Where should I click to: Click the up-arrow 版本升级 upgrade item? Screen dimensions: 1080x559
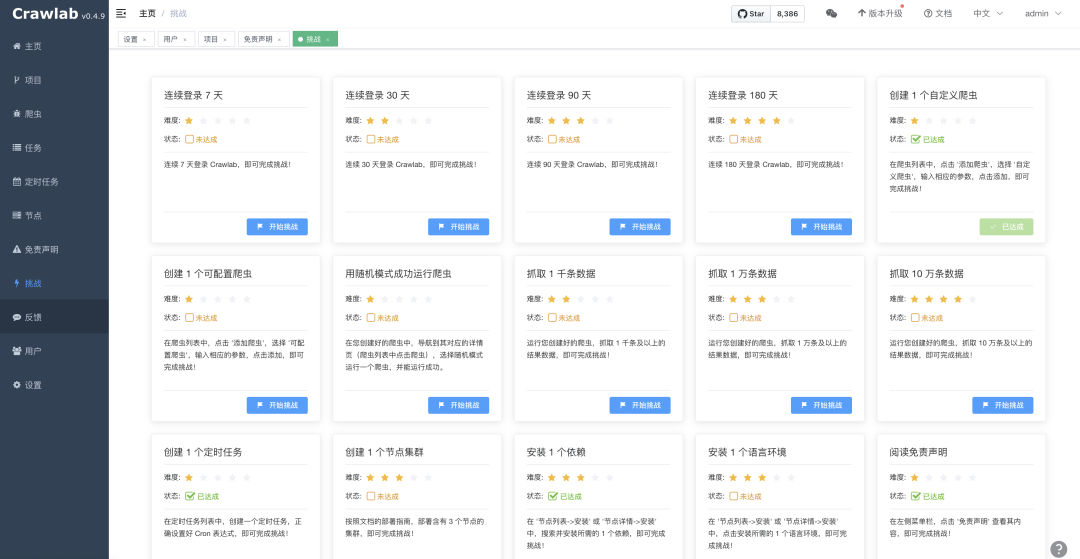pyautogui.click(x=880, y=13)
